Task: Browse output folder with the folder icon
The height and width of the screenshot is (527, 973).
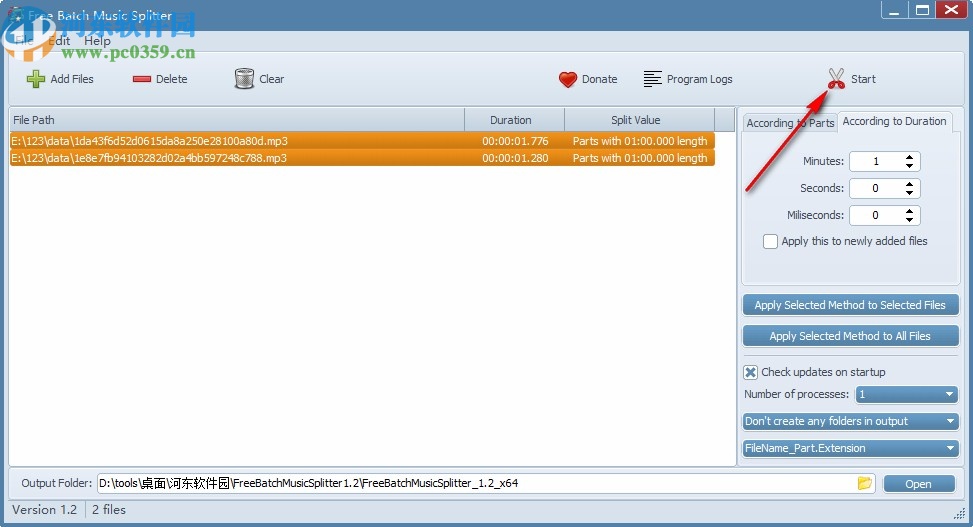Action: (864, 483)
